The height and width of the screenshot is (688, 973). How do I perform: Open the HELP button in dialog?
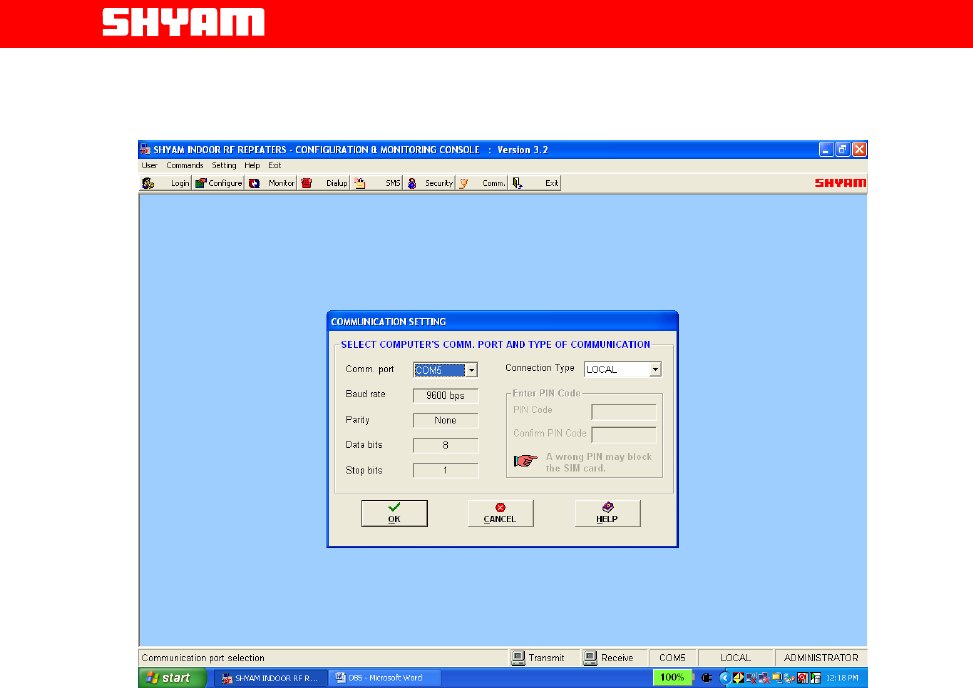(x=608, y=514)
